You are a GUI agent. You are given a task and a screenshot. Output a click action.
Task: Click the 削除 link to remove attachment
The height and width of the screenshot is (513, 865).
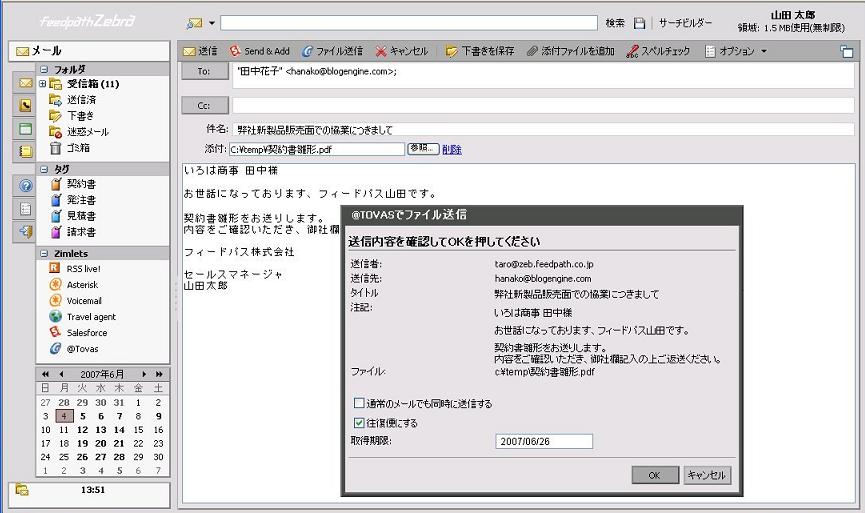tap(451, 149)
